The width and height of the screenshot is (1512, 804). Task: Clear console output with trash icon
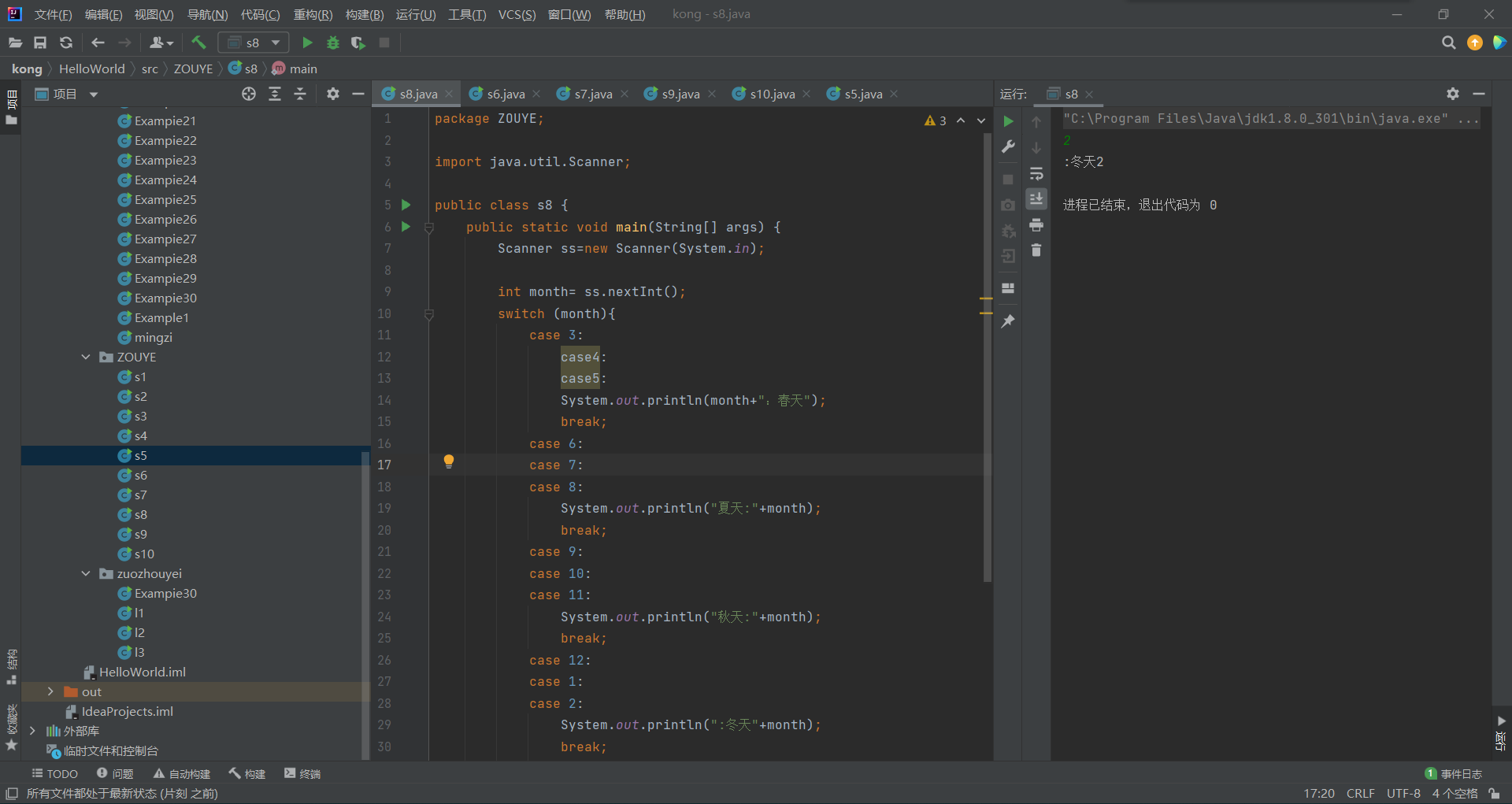pos(1036,250)
